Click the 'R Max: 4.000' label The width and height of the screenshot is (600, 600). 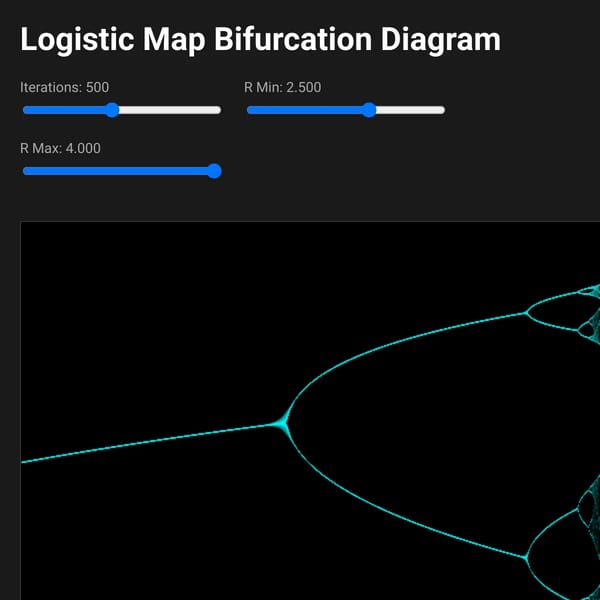click(60, 148)
